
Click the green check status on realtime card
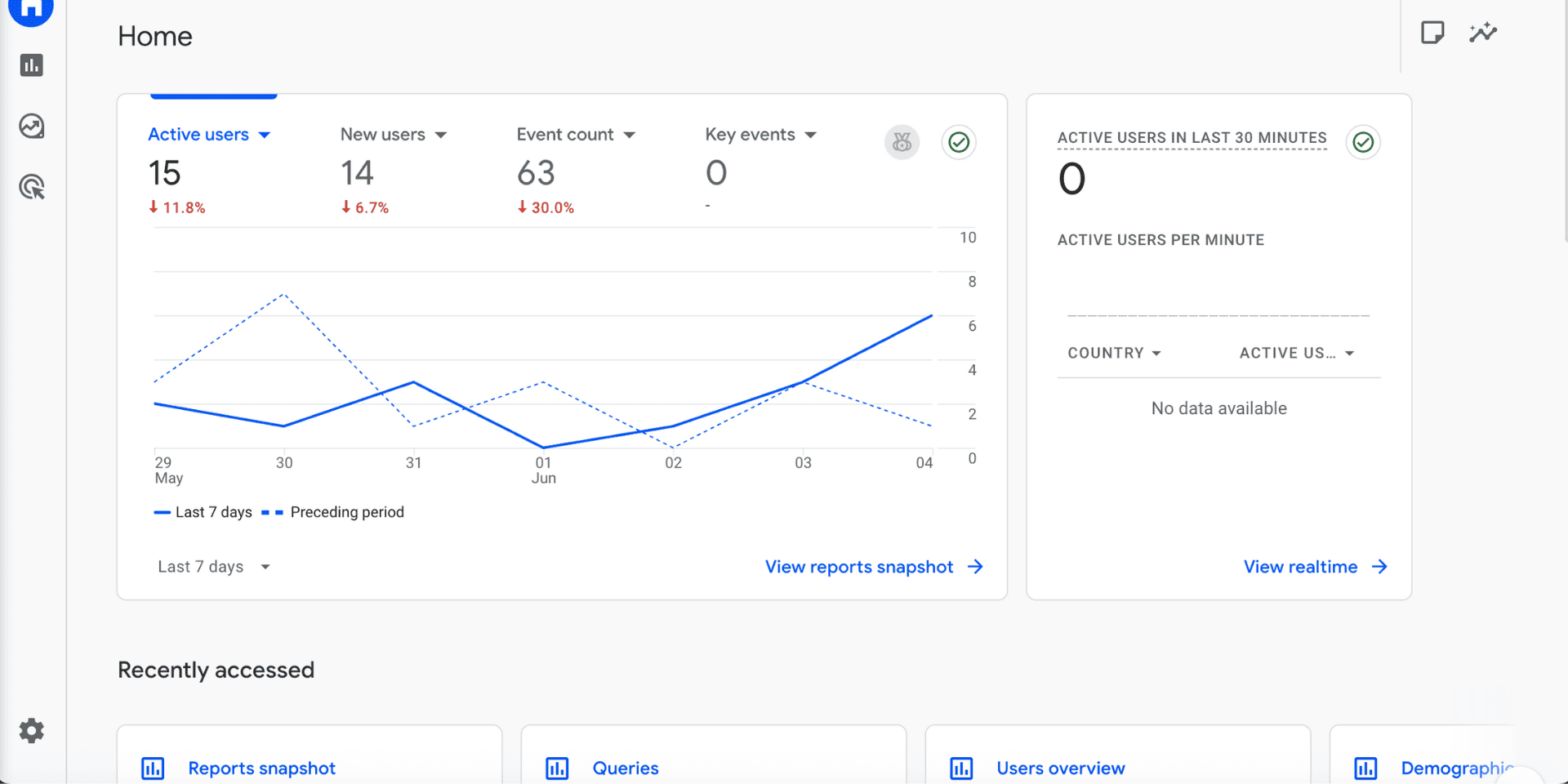(1362, 142)
